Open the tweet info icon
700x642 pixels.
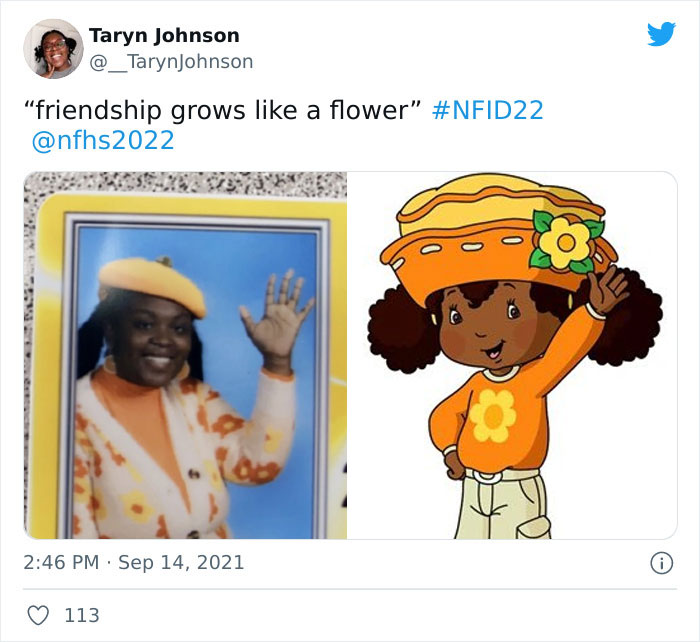(661, 563)
